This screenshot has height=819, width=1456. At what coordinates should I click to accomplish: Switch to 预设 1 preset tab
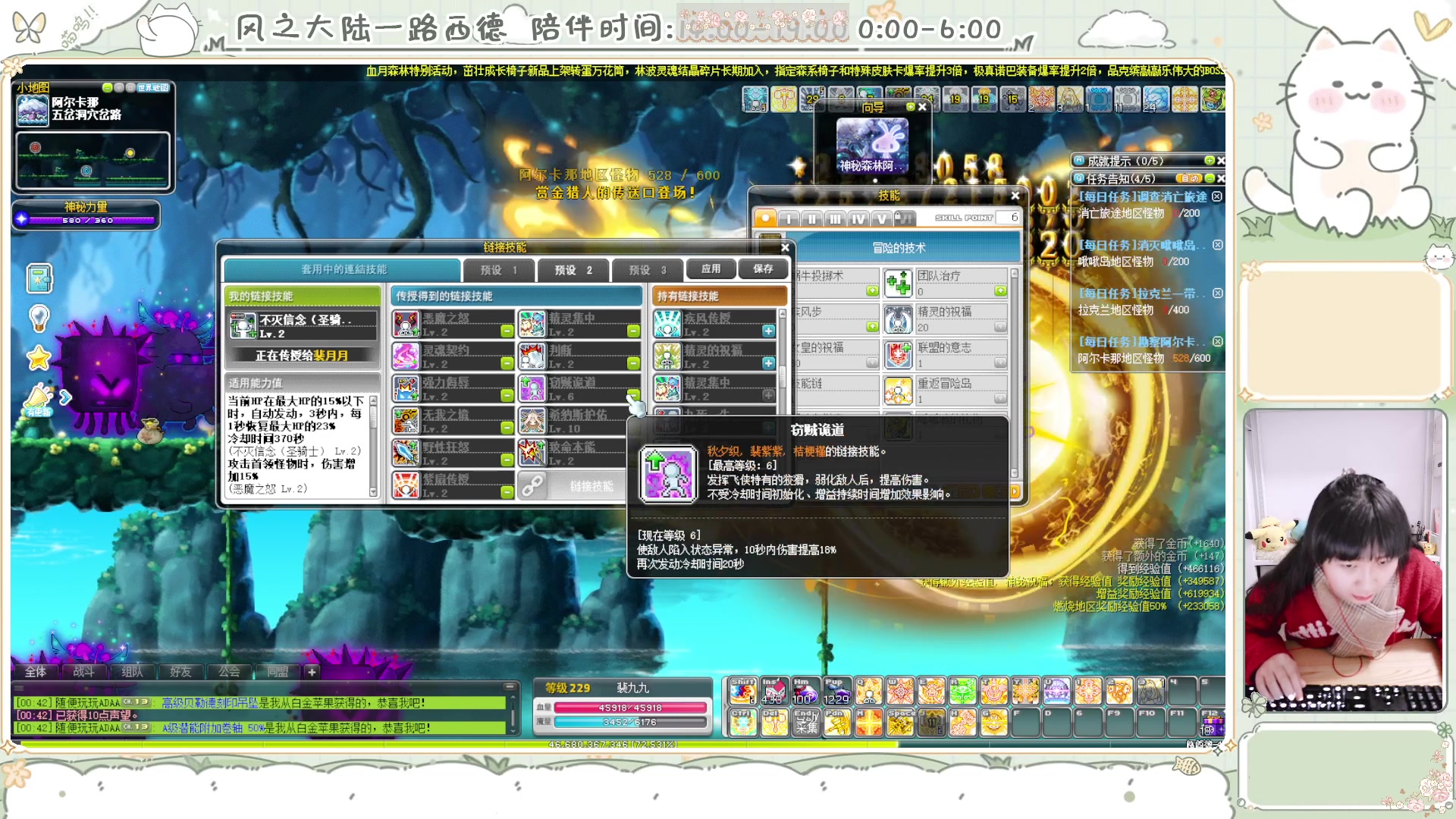click(x=498, y=270)
